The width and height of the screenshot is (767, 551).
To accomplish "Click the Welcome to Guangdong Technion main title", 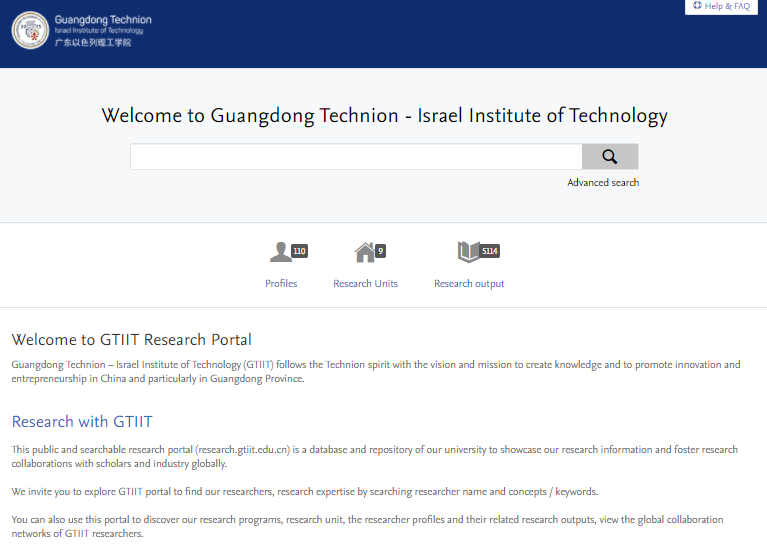I will pyautogui.click(x=384, y=116).
